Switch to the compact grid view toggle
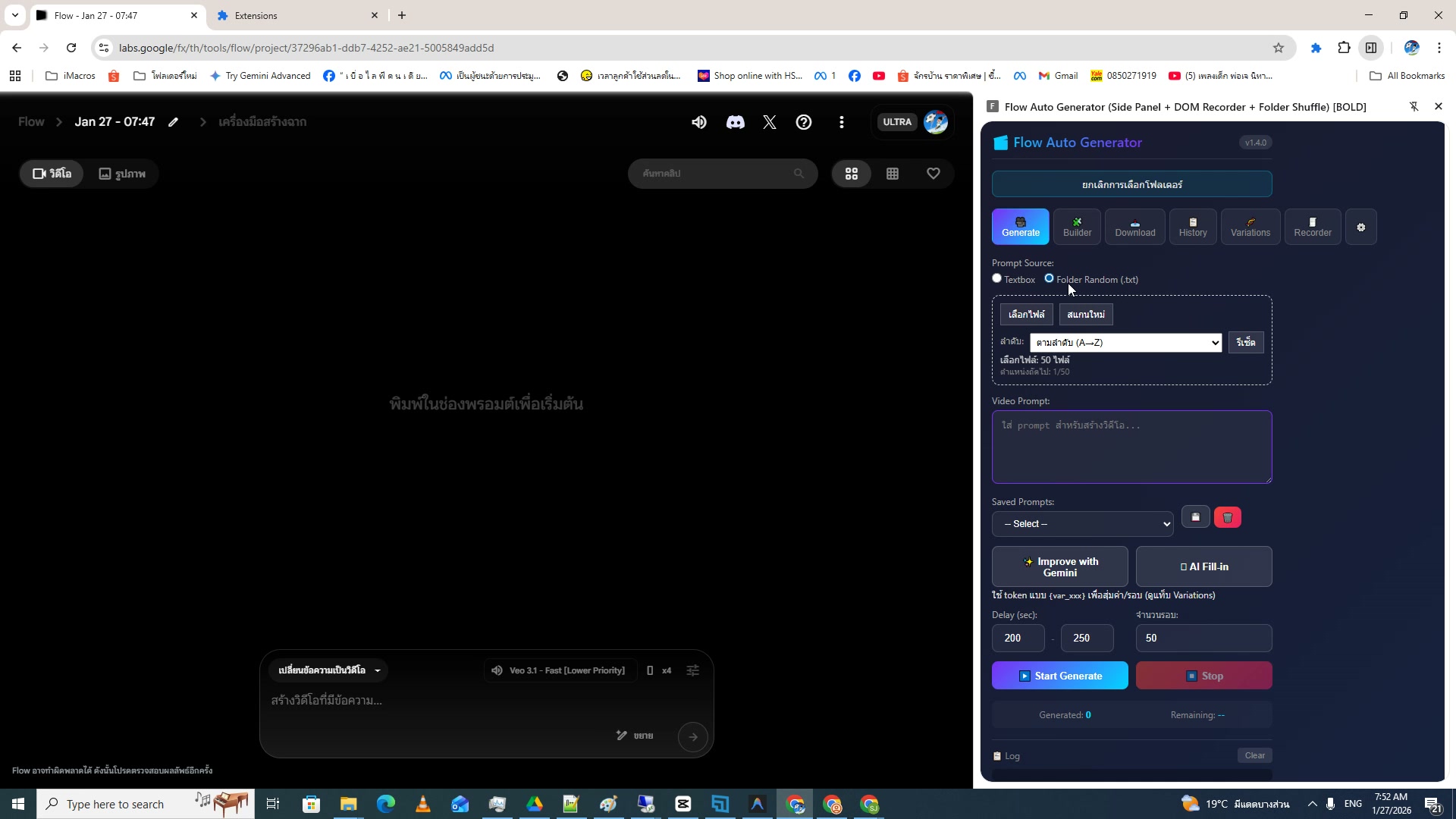1456x819 pixels. point(893,174)
